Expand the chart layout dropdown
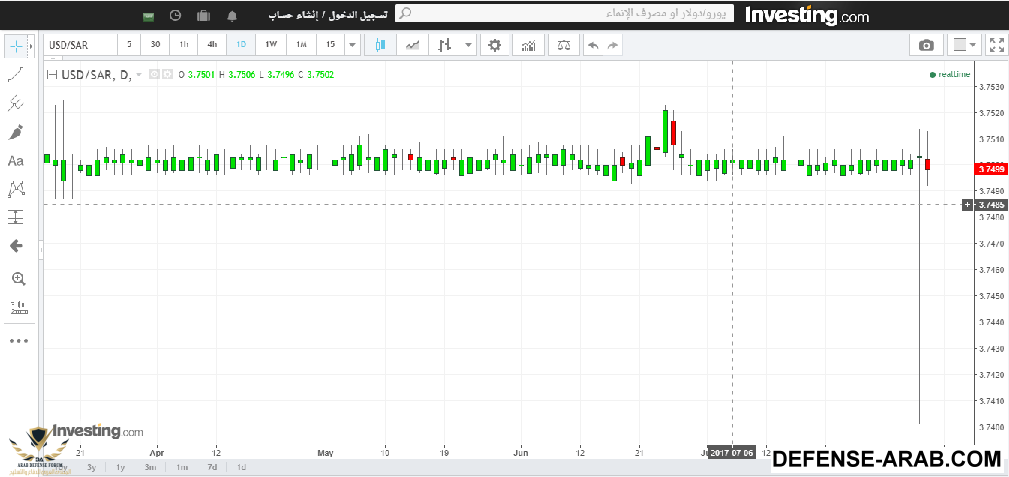Screen dimensions: 1009x477 click(x=965, y=45)
